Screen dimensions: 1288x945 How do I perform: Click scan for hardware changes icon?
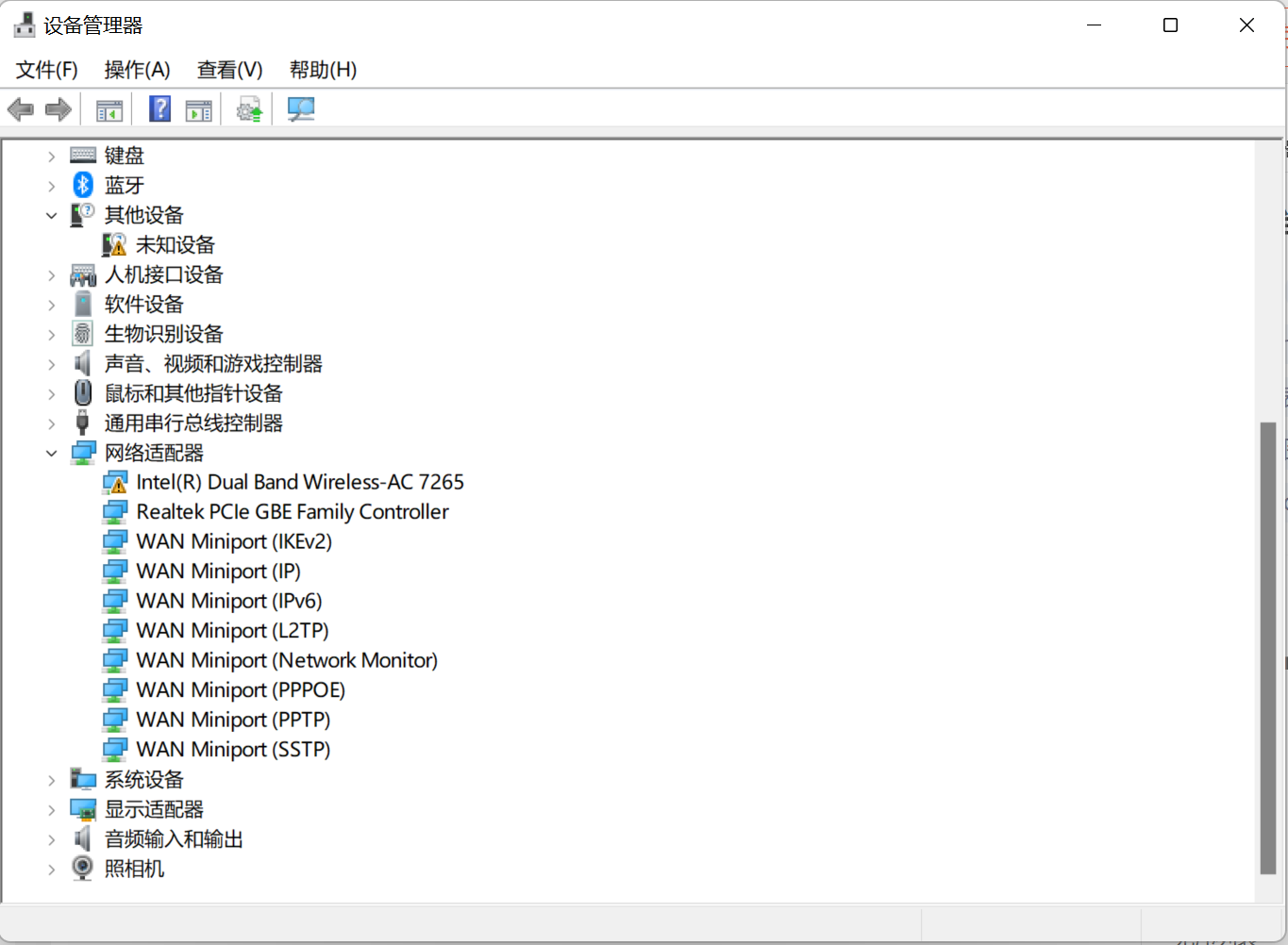(x=301, y=109)
